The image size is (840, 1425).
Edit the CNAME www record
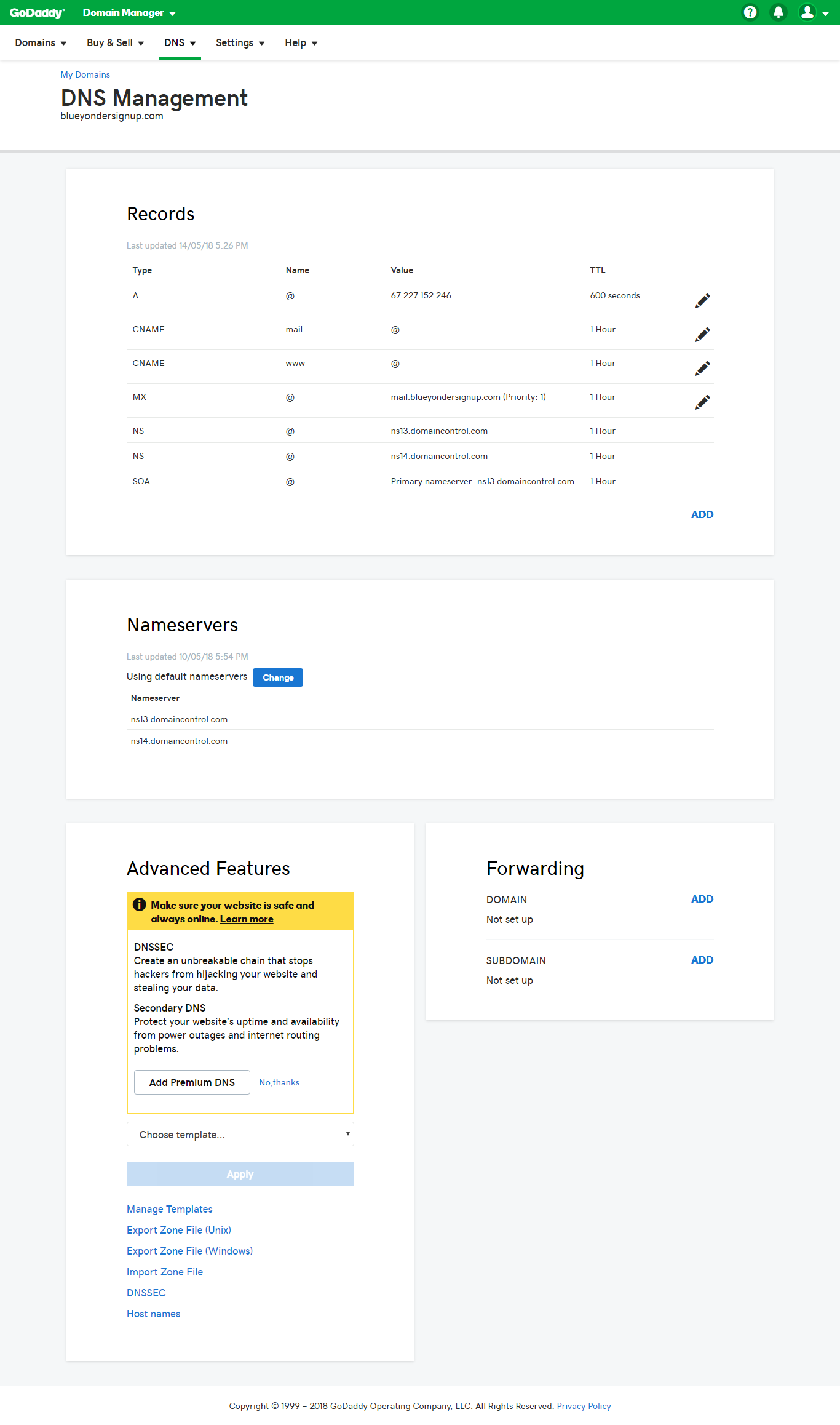pos(702,368)
